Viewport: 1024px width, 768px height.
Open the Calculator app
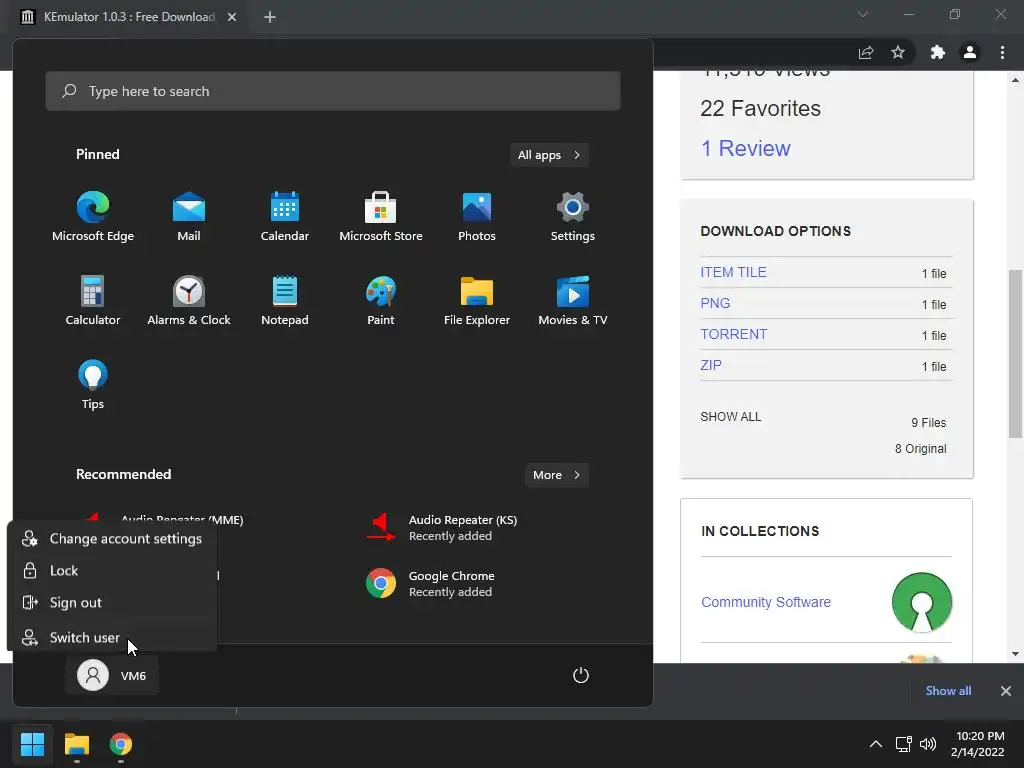[x=93, y=300]
